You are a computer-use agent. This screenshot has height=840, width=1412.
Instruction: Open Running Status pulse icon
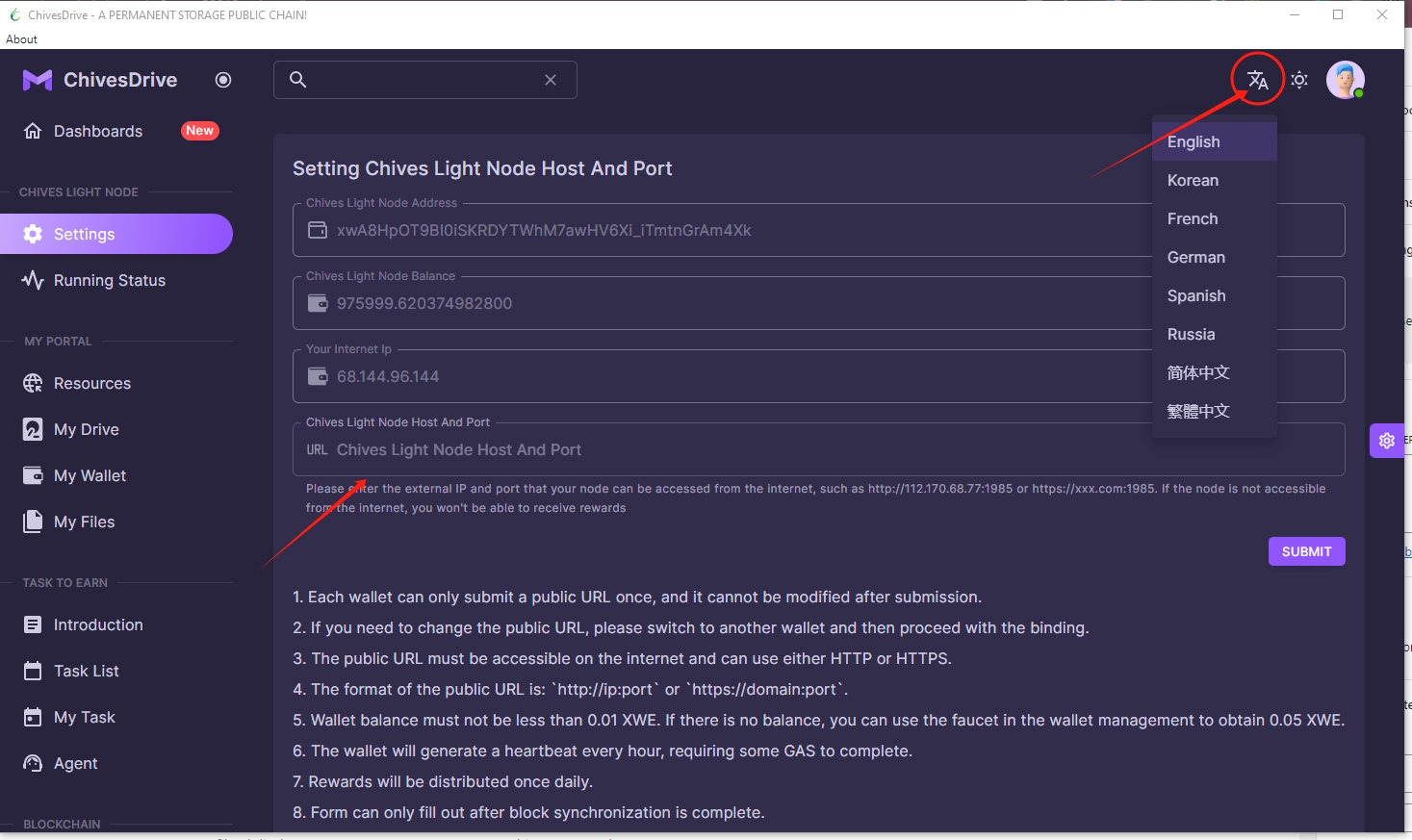(x=33, y=280)
